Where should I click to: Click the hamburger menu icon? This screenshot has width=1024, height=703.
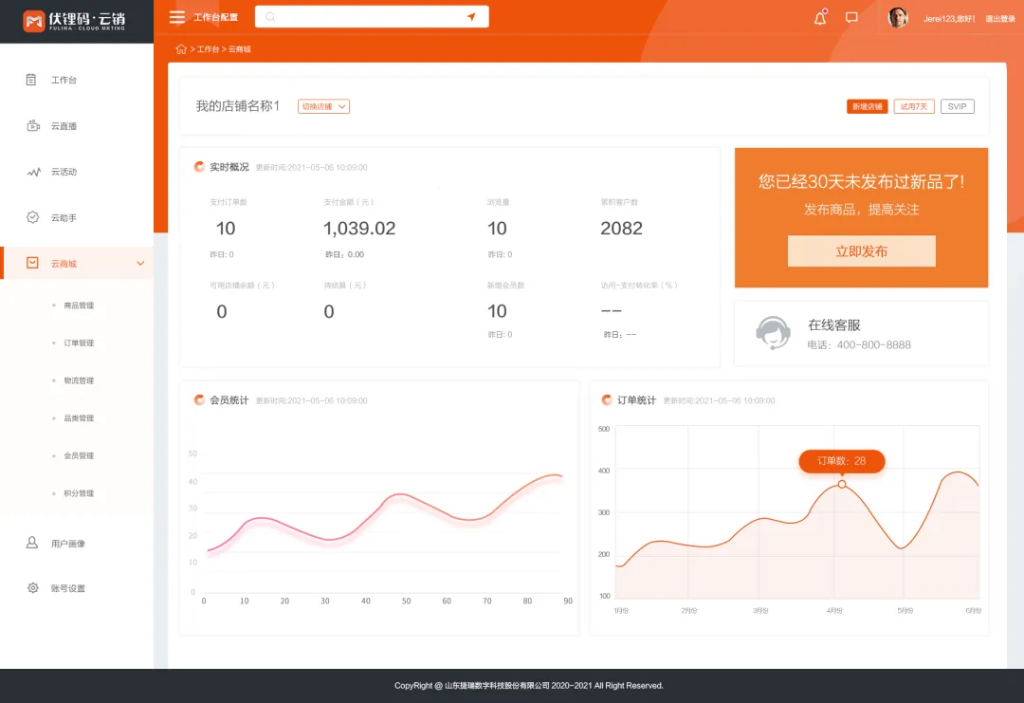pos(178,16)
